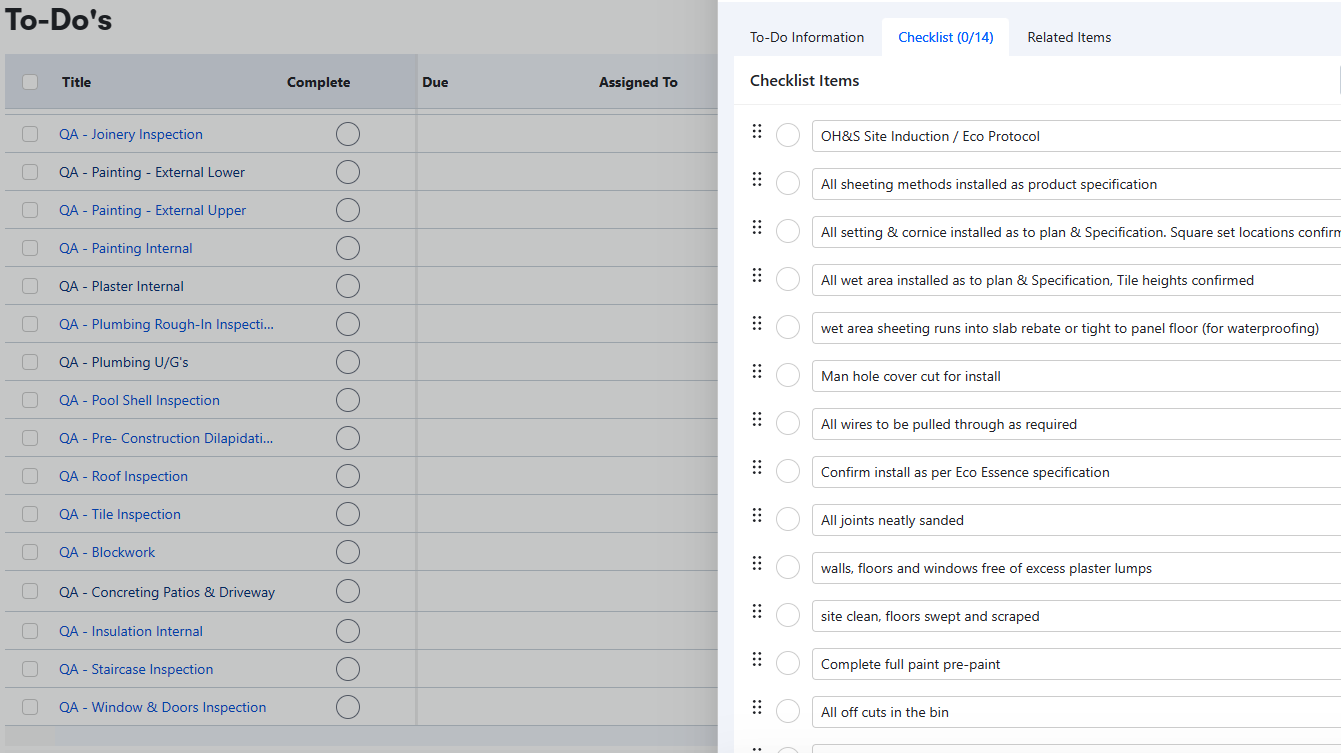
Task: Switch to the To-Do Information tab
Action: [807, 37]
